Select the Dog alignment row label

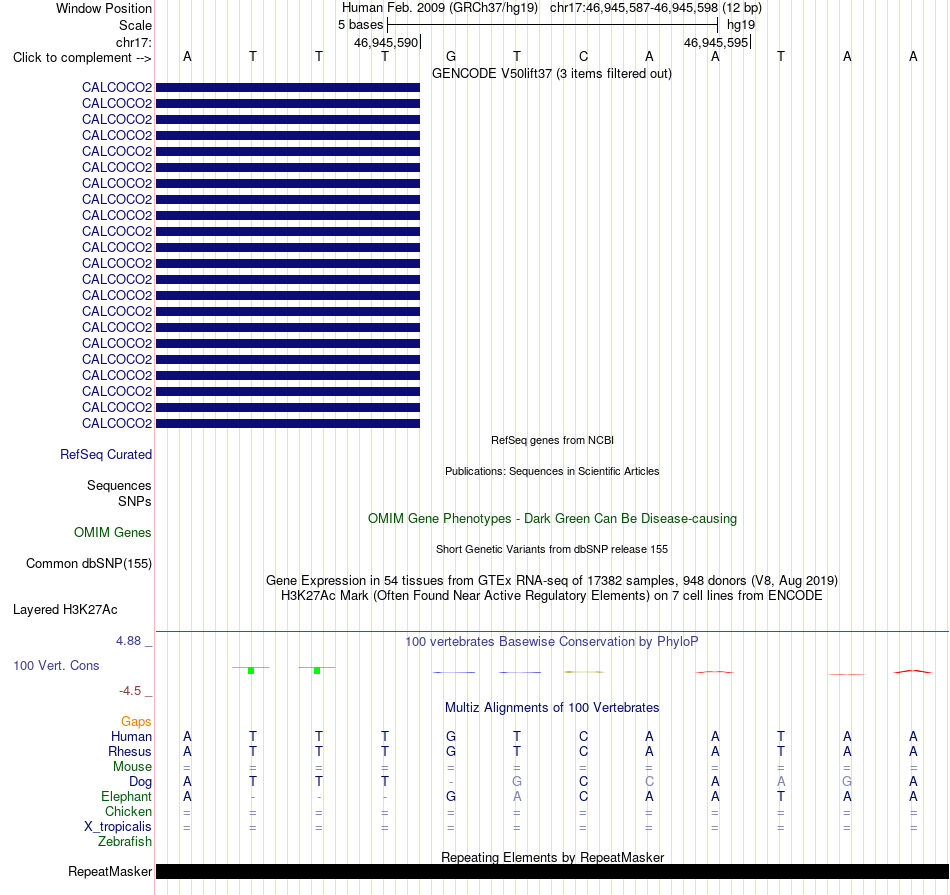(x=141, y=782)
